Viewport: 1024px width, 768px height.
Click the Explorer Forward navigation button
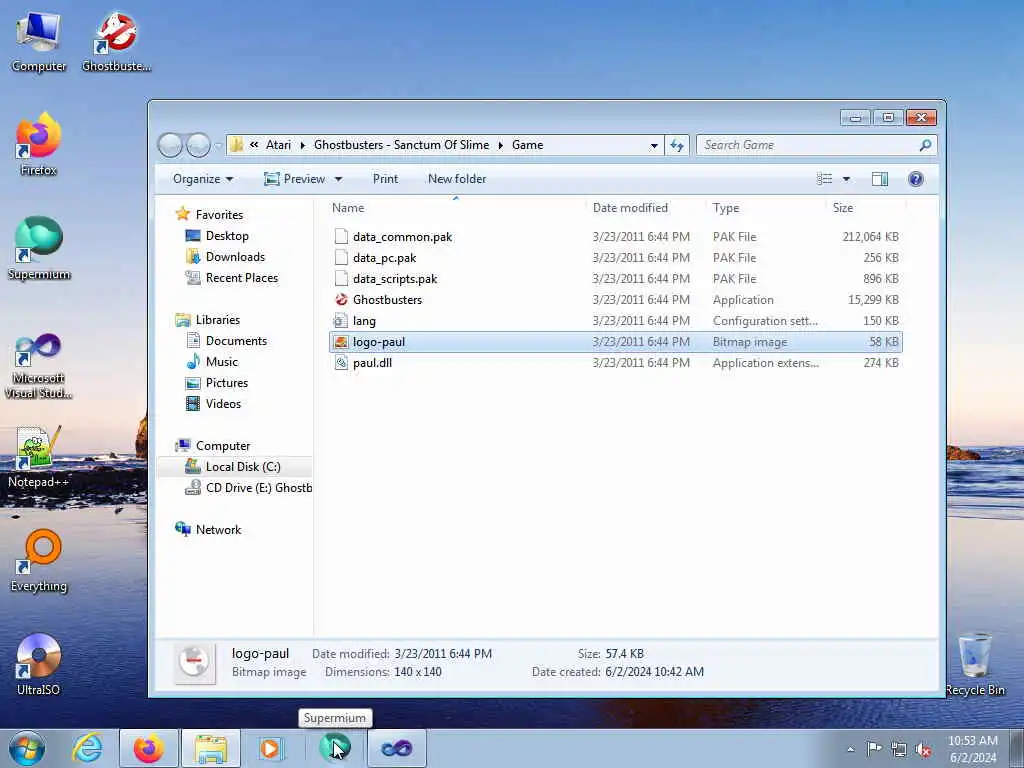[199, 145]
